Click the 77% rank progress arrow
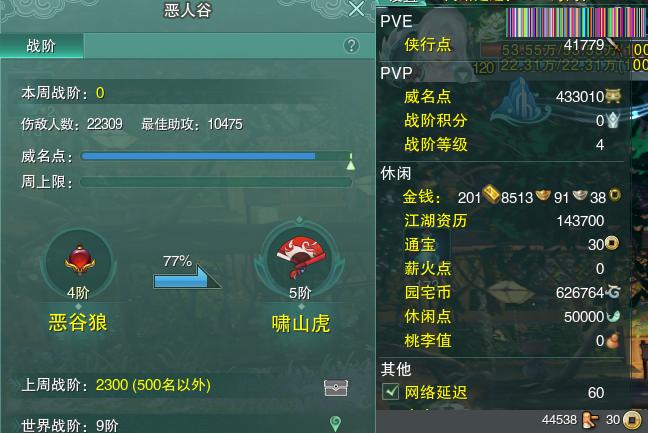 pyautogui.click(x=187, y=277)
